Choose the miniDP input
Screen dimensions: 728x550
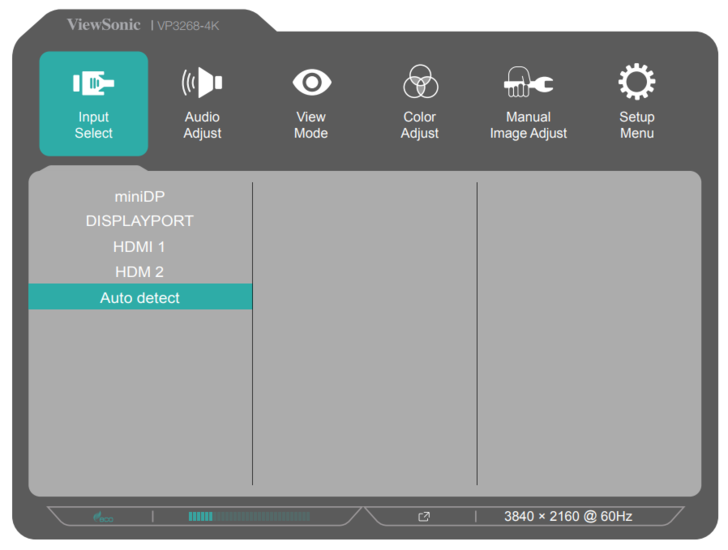pos(140,196)
